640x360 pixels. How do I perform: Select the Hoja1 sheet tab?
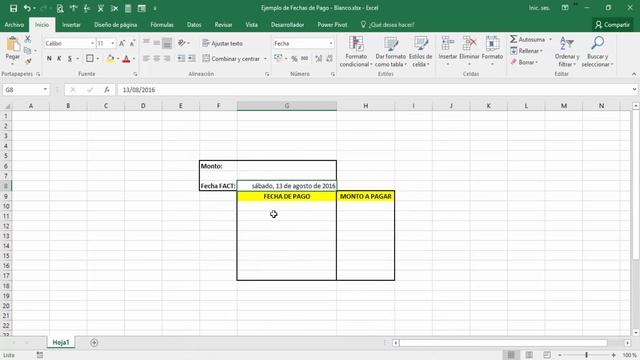(61, 342)
